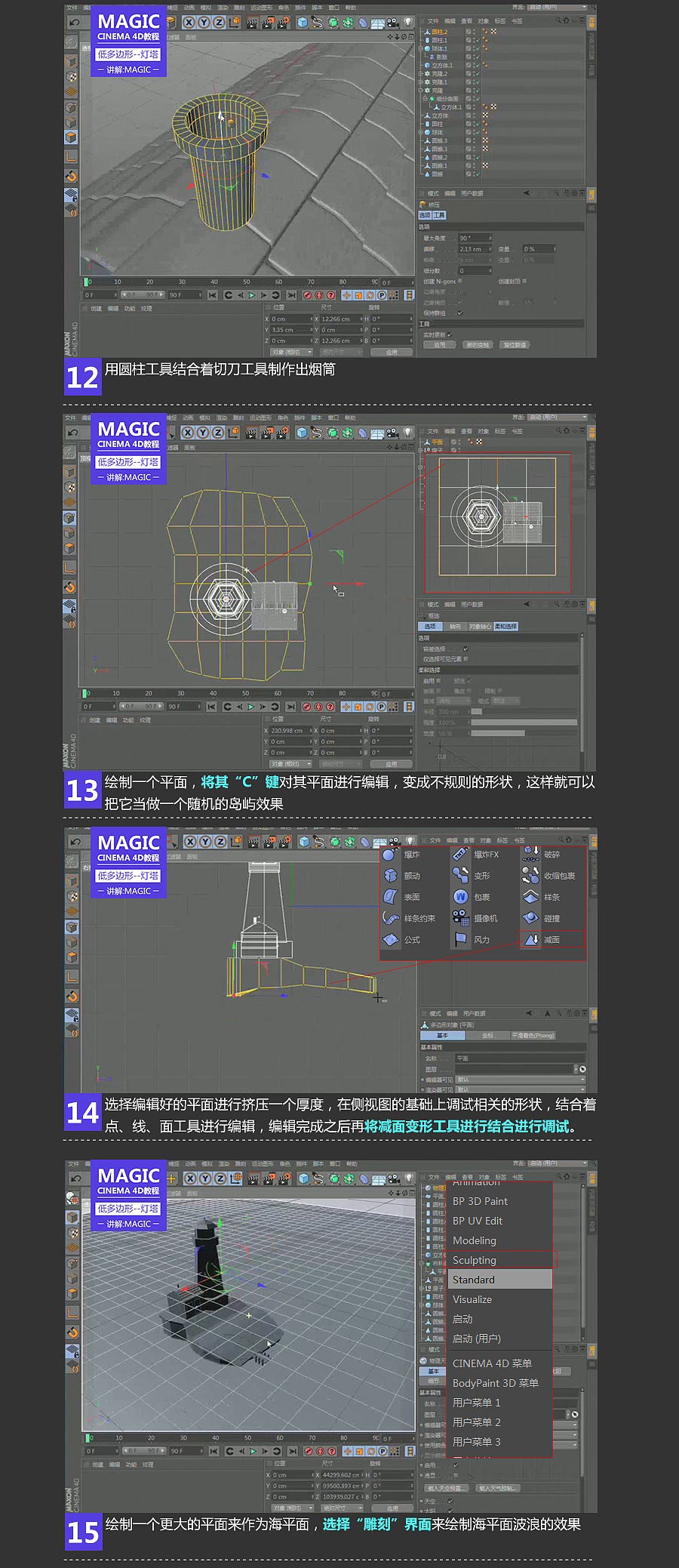Open the 界面 layout dropdown in step 13

(558, 417)
